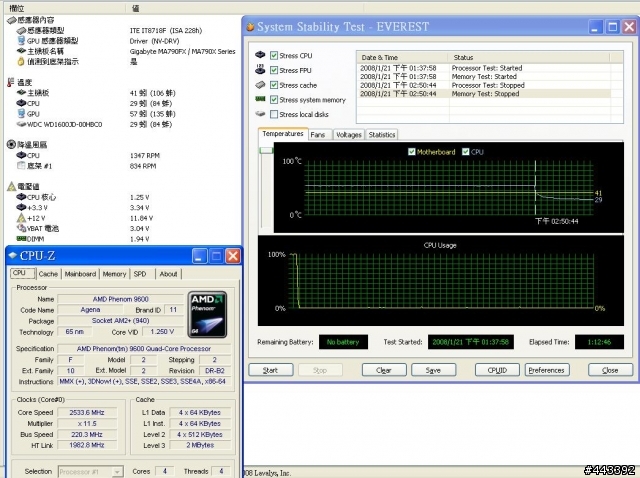The width and height of the screenshot is (640, 478).
Task: Click the FPU icon beside Stress FPU
Action: tap(260, 69)
